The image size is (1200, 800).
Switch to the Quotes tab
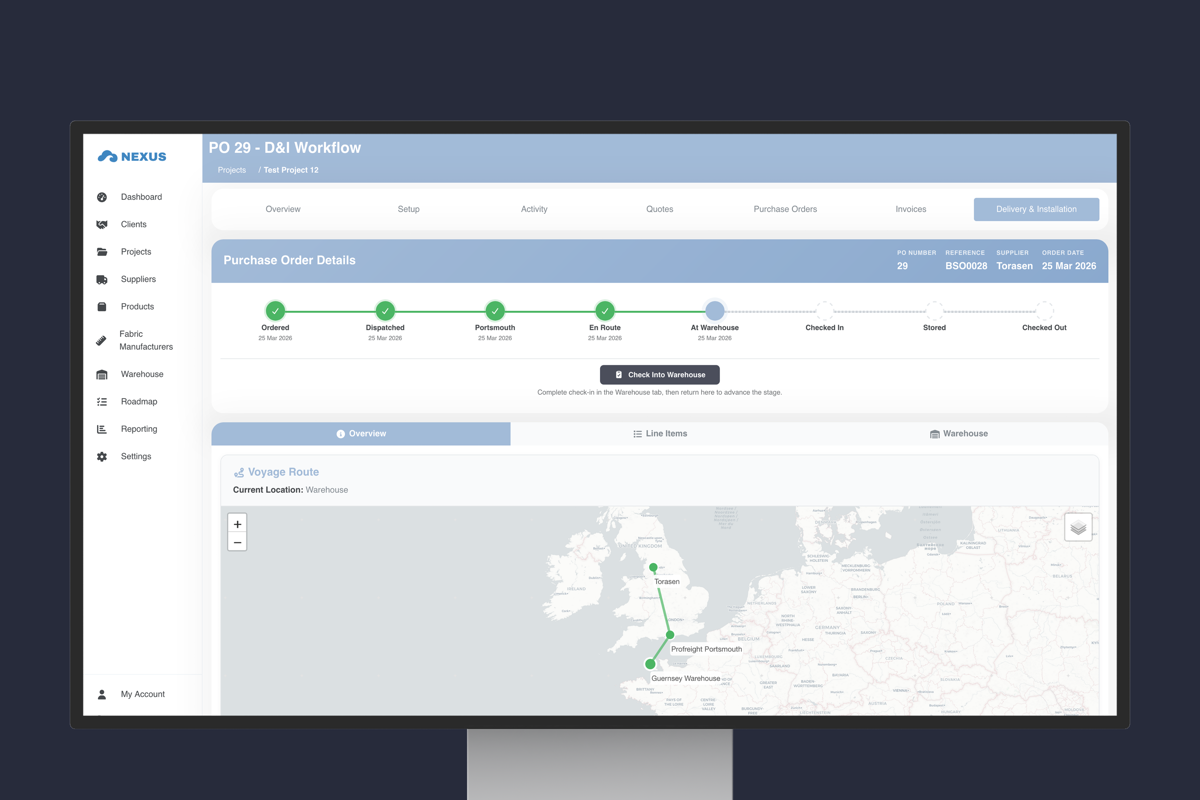659,209
